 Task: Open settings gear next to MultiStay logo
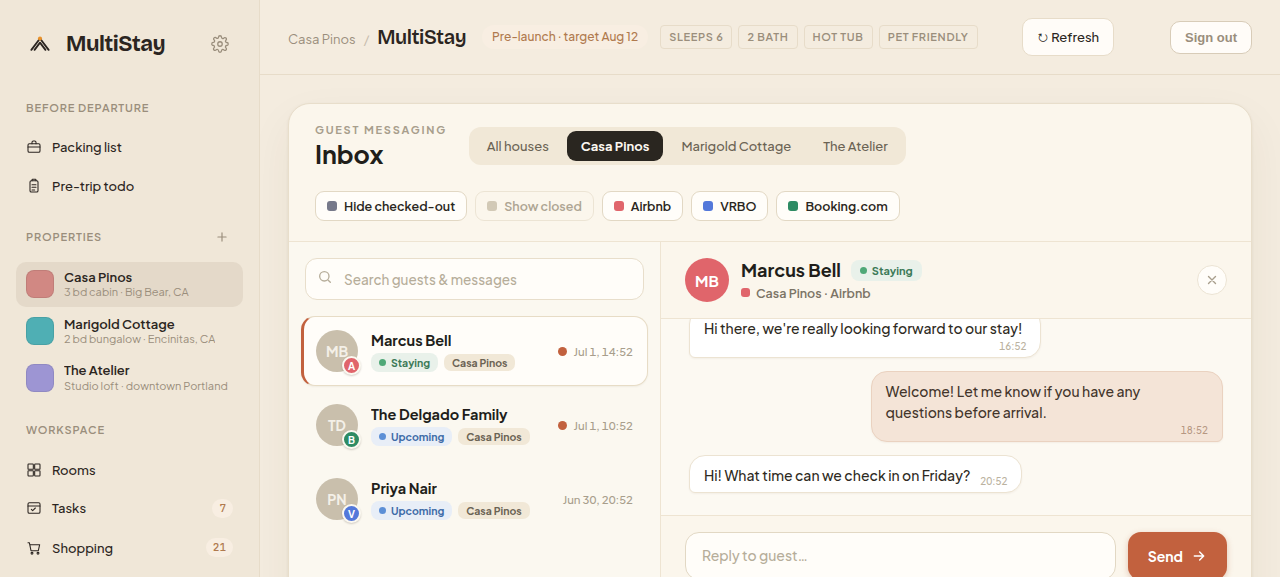[x=220, y=44]
